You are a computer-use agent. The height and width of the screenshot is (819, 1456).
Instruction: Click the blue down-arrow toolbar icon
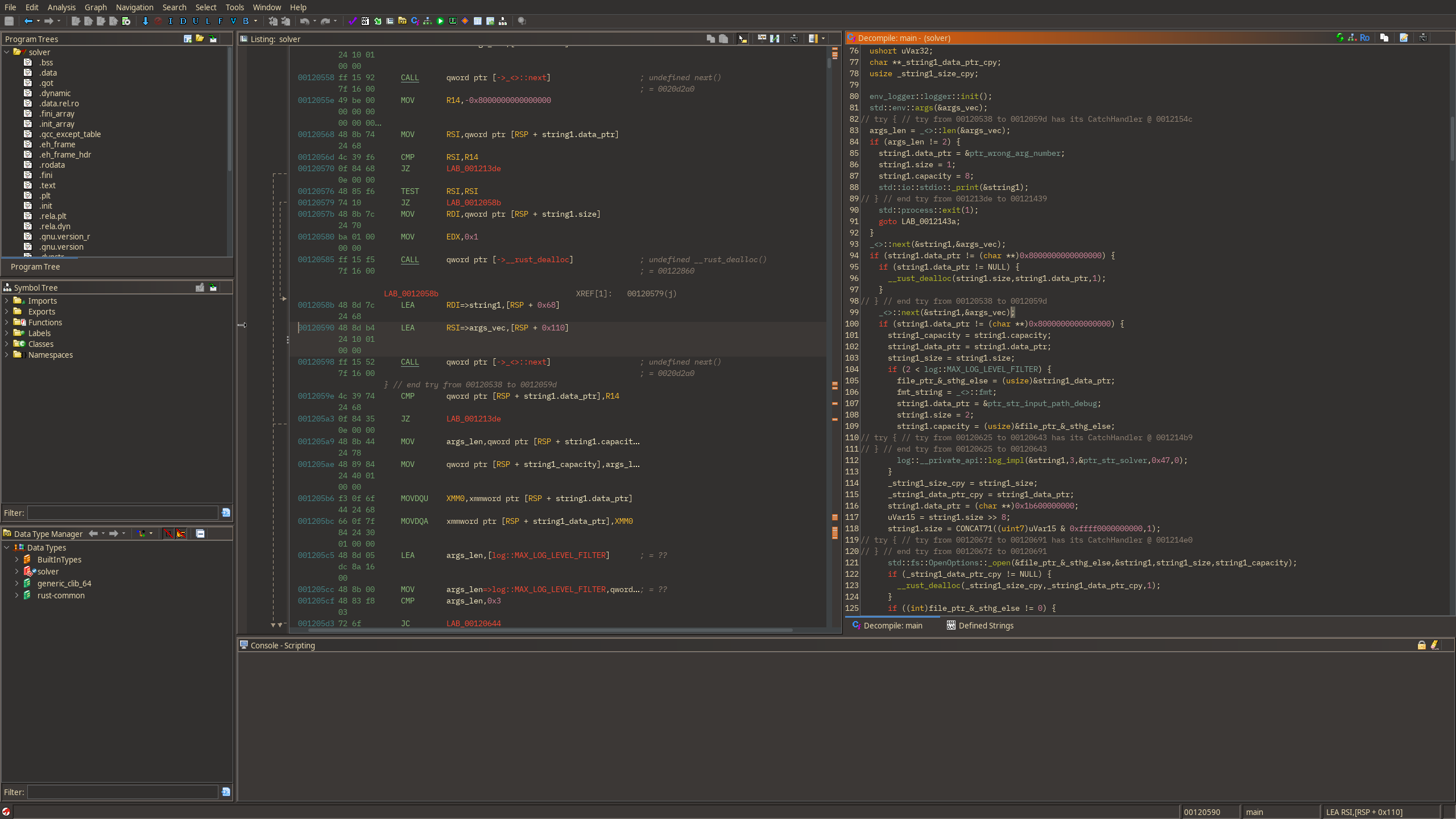coord(146,21)
